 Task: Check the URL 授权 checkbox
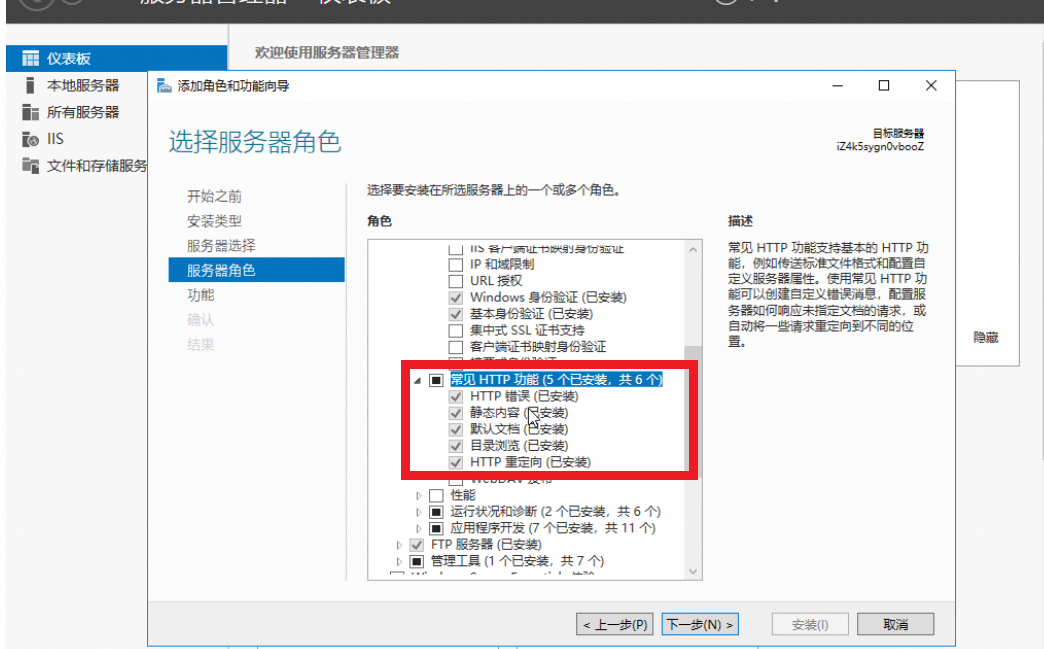455,281
